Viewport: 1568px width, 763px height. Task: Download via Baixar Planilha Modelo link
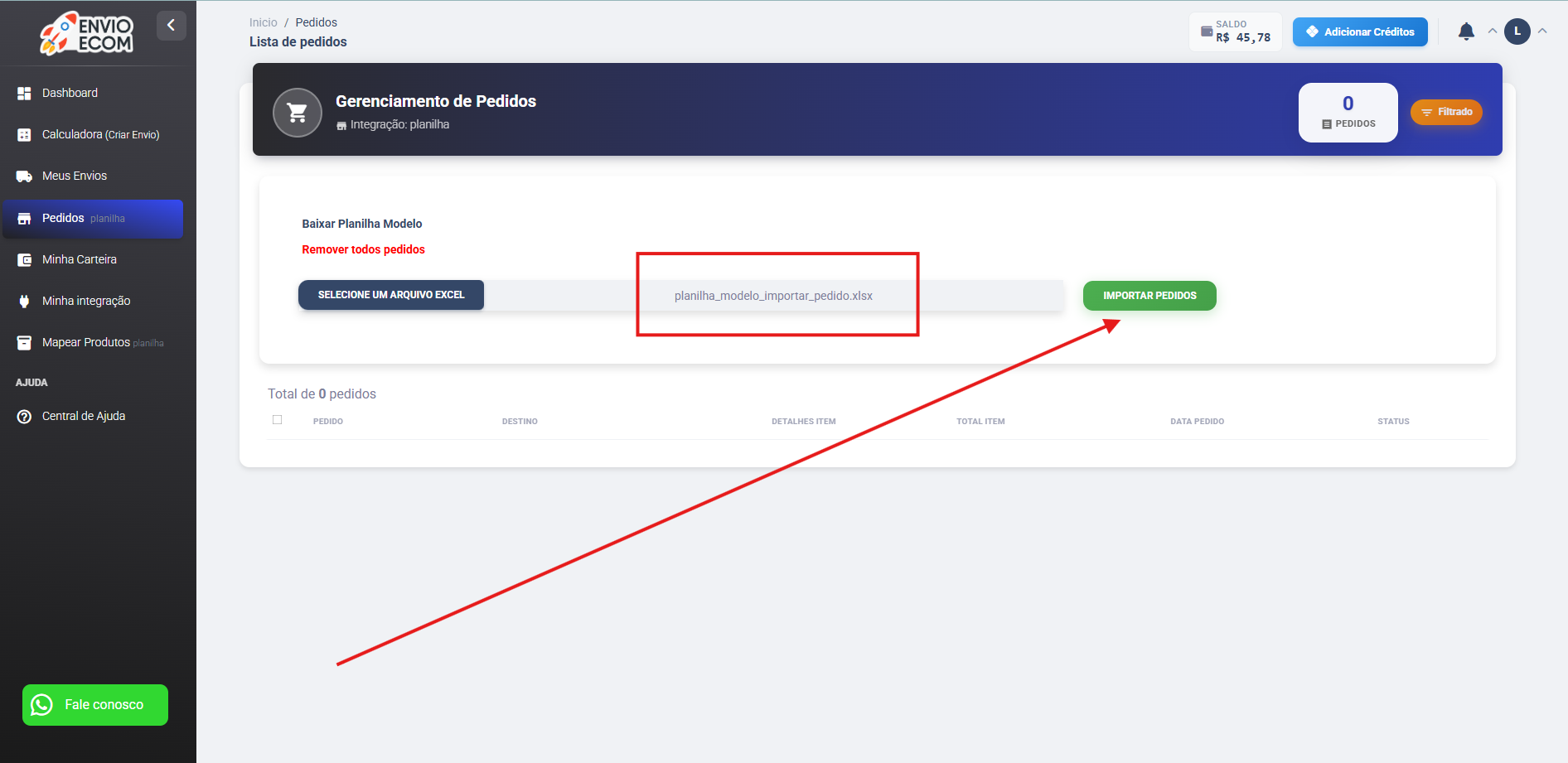coord(362,224)
